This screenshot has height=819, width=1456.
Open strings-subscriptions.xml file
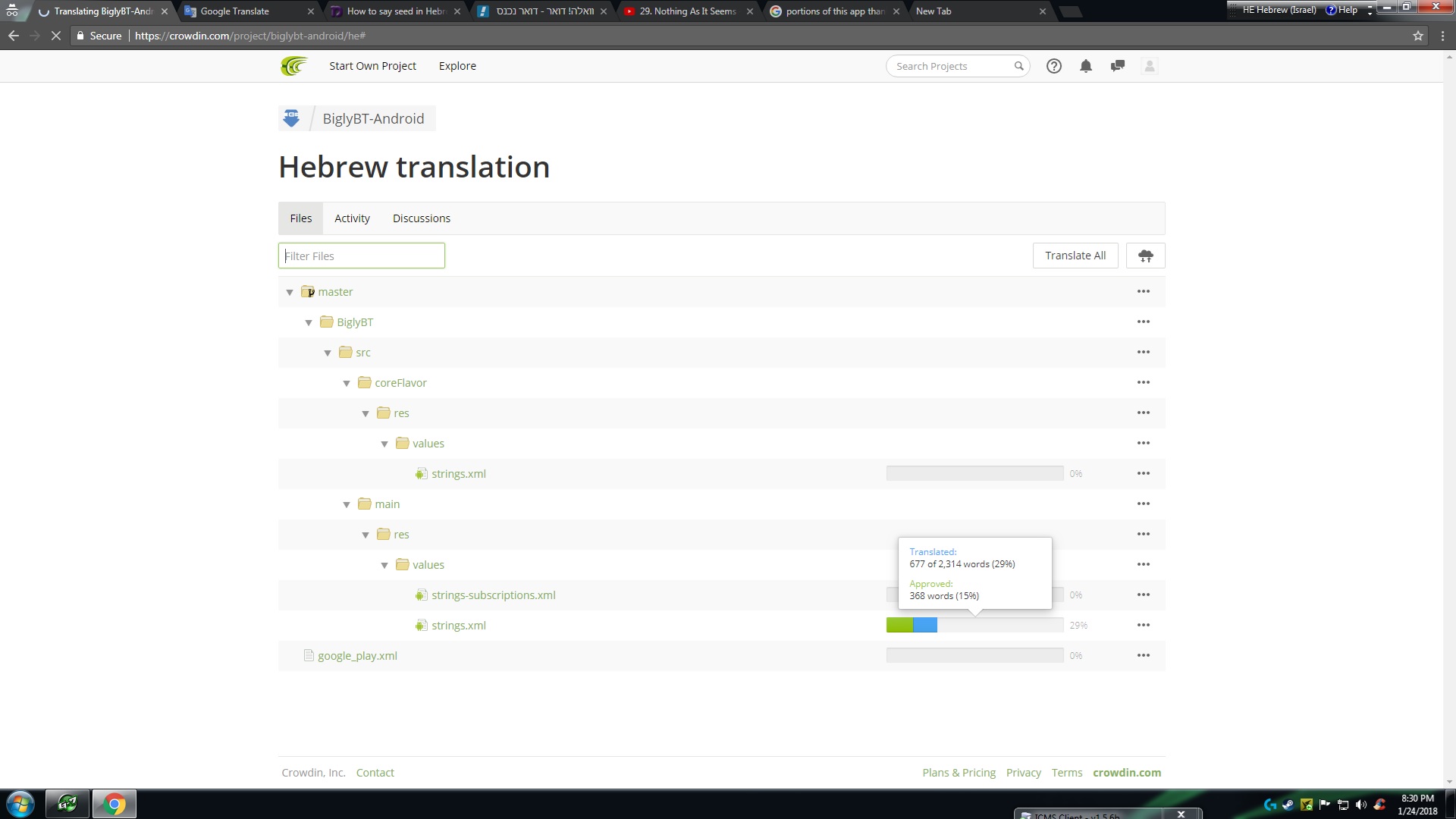tap(494, 595)
